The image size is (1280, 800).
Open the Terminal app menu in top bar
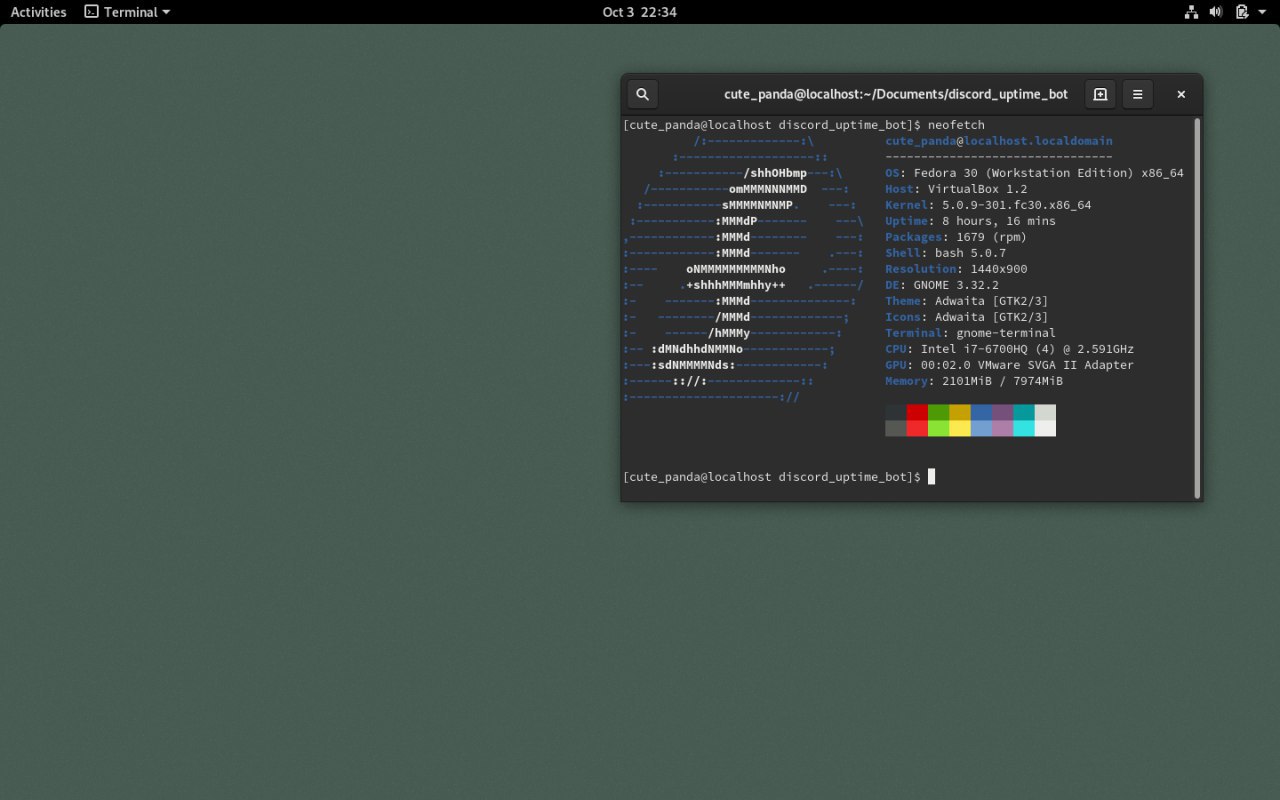(127, 12)
